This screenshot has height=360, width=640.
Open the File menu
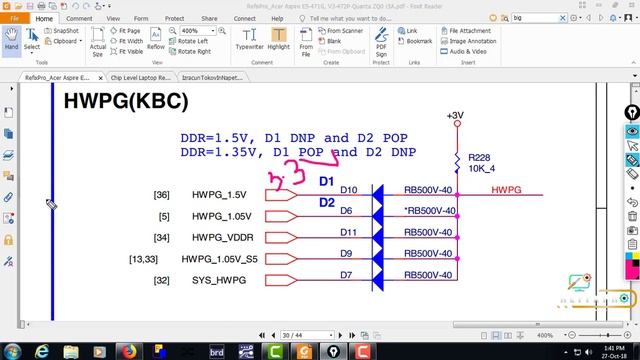coord(15,18)
